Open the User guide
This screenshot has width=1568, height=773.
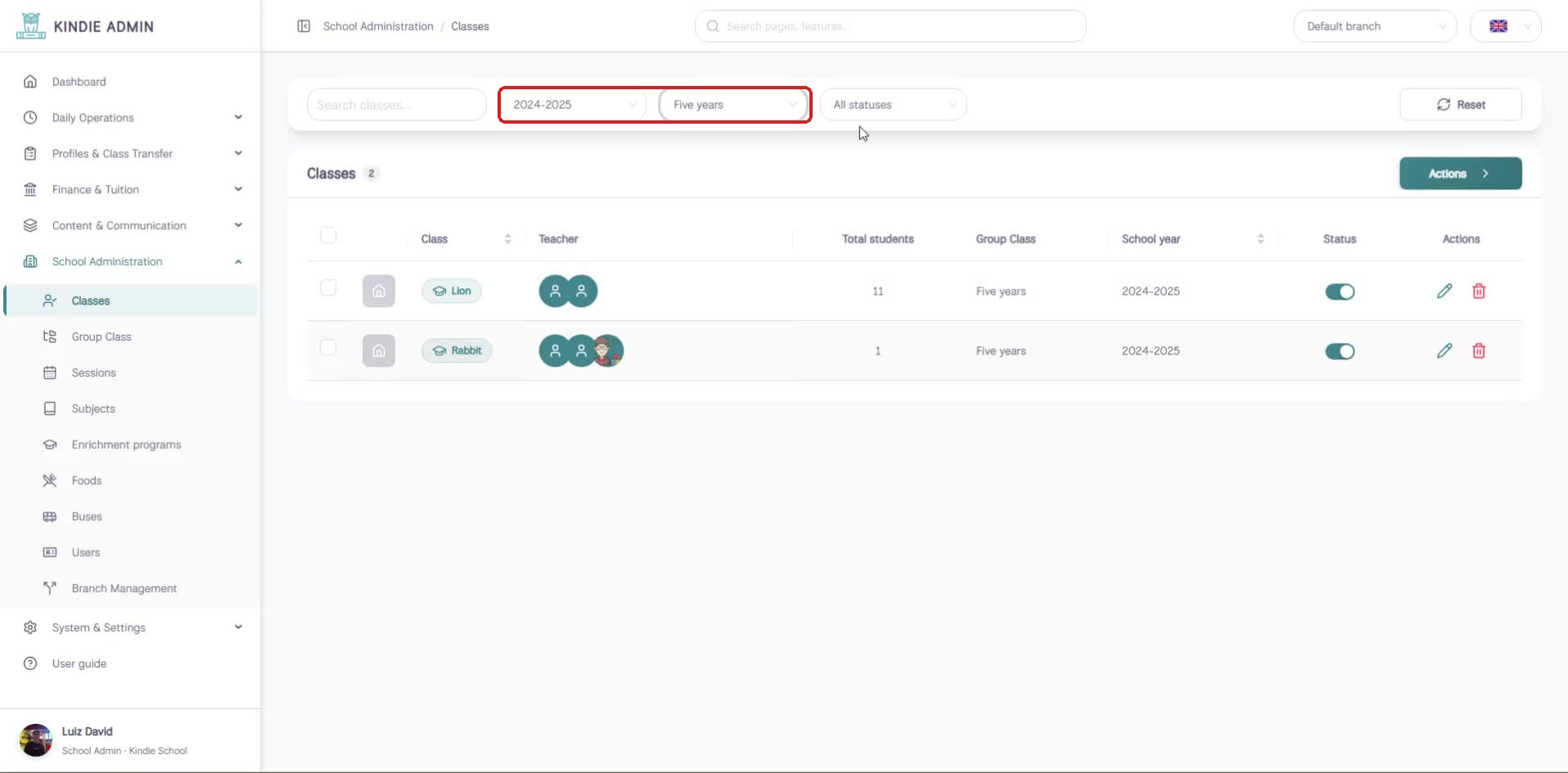point(131,663)
